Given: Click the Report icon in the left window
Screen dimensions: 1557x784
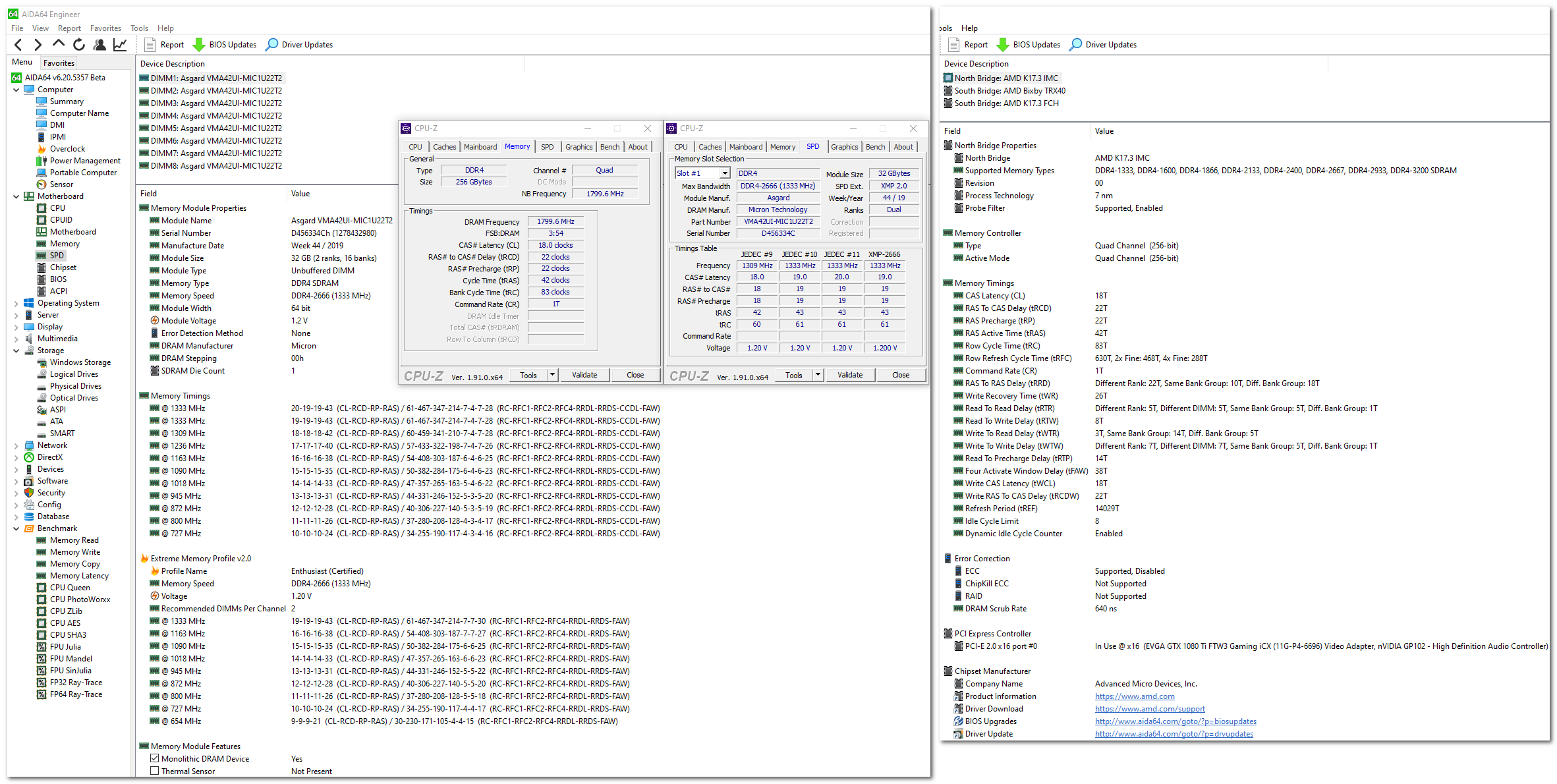Looking at the screenshot, I should click(150, 45).
